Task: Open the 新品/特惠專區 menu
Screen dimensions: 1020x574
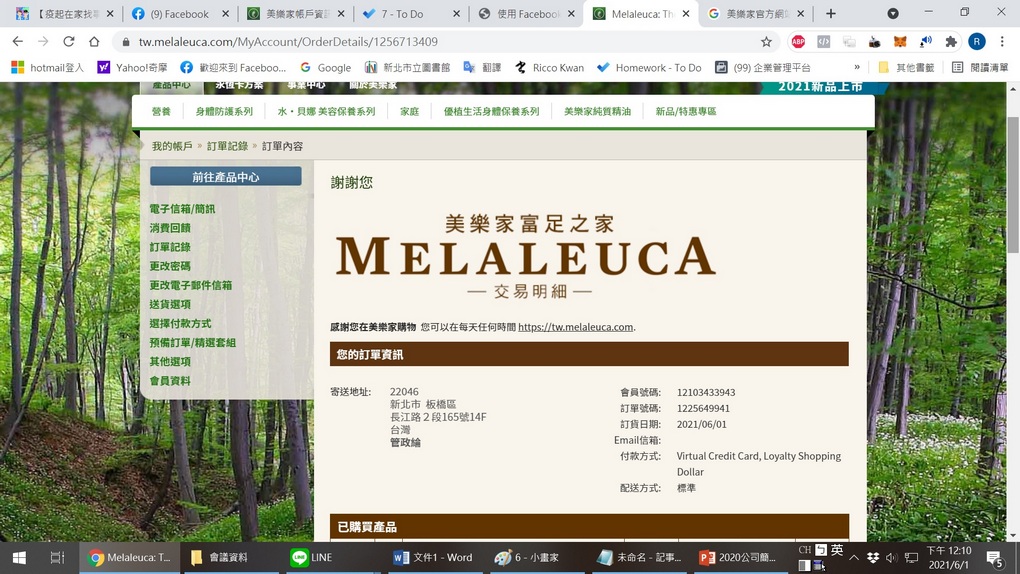Action: pyautogui.click(x=686, y=111)
